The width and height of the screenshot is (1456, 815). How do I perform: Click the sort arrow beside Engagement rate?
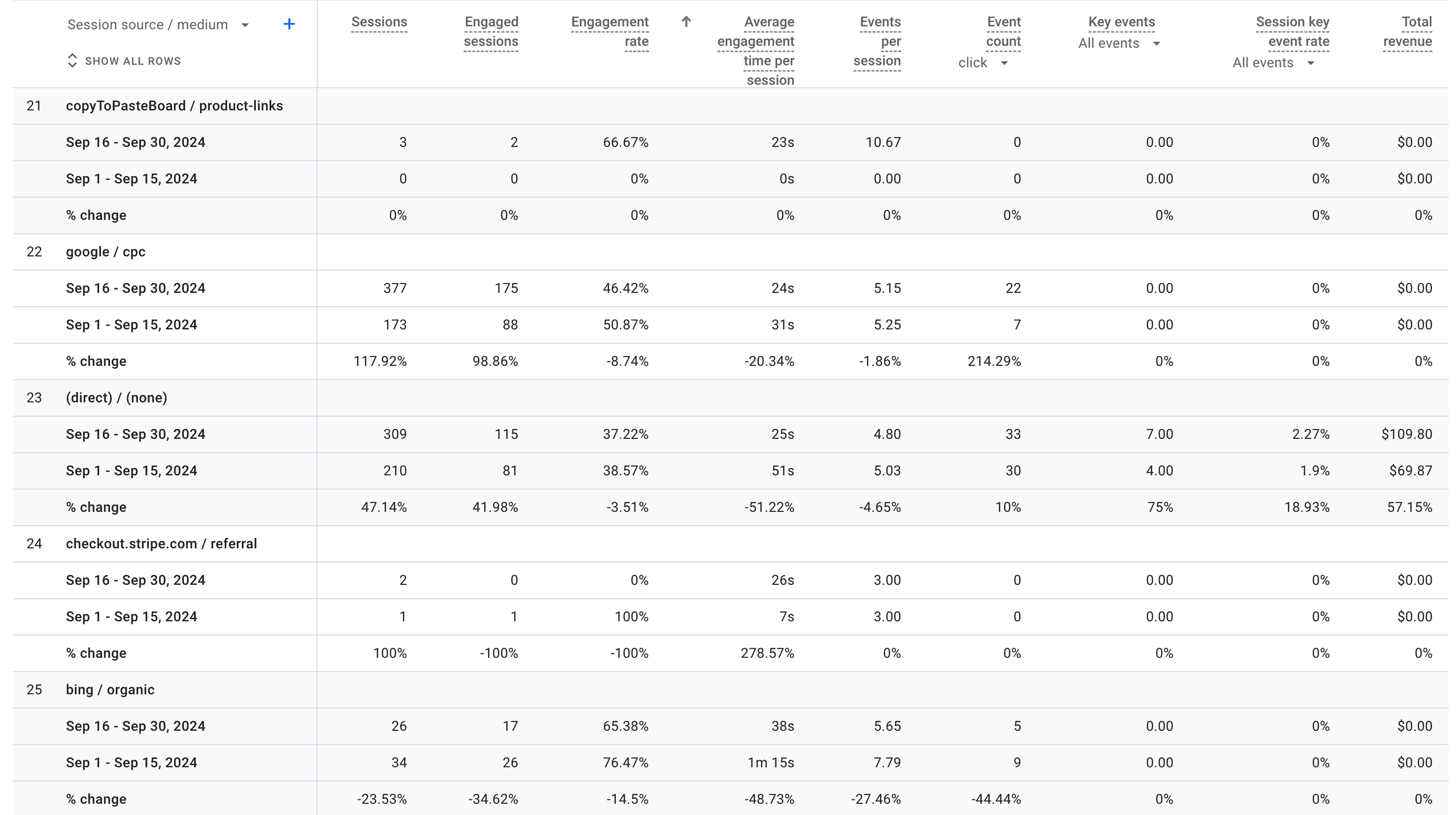click(686, 22)
